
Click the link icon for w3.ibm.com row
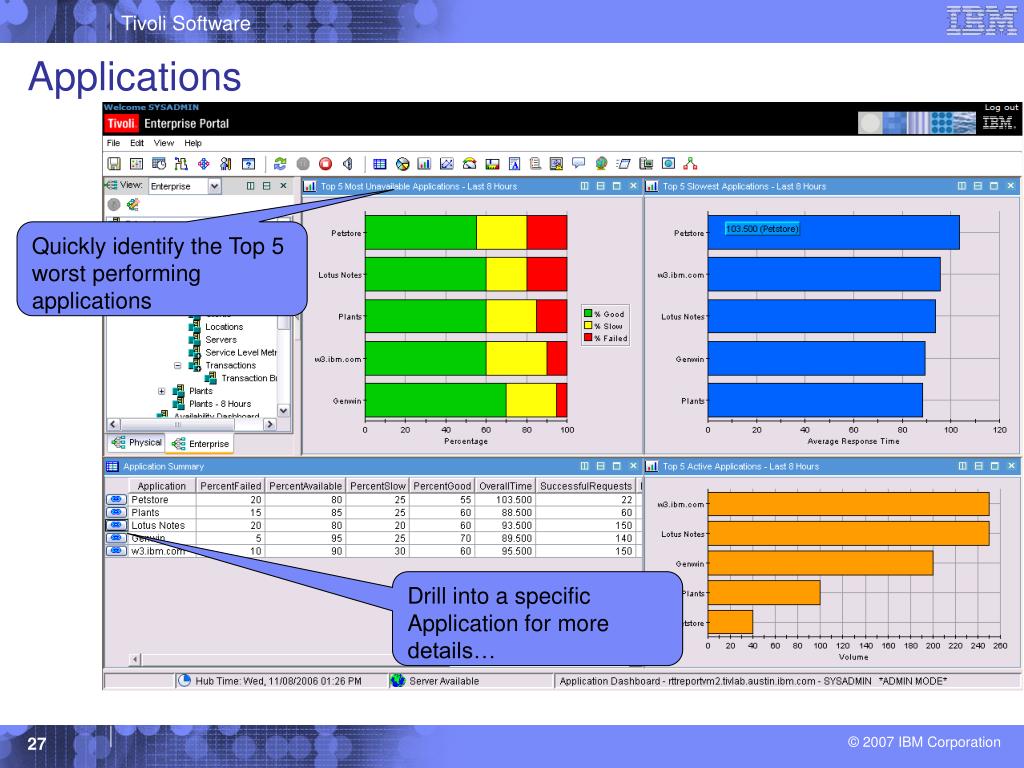point(116,551)
